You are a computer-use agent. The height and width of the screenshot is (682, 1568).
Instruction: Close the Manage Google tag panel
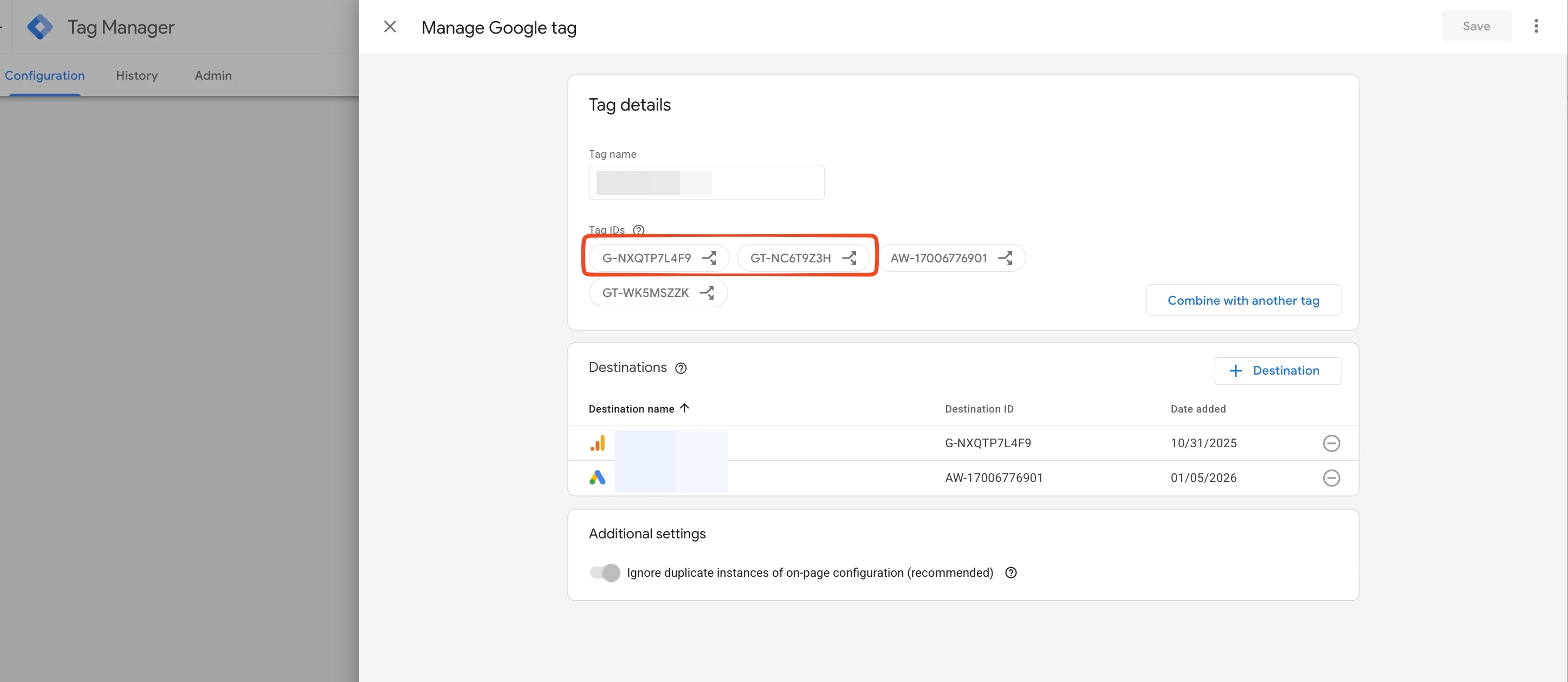390,27
